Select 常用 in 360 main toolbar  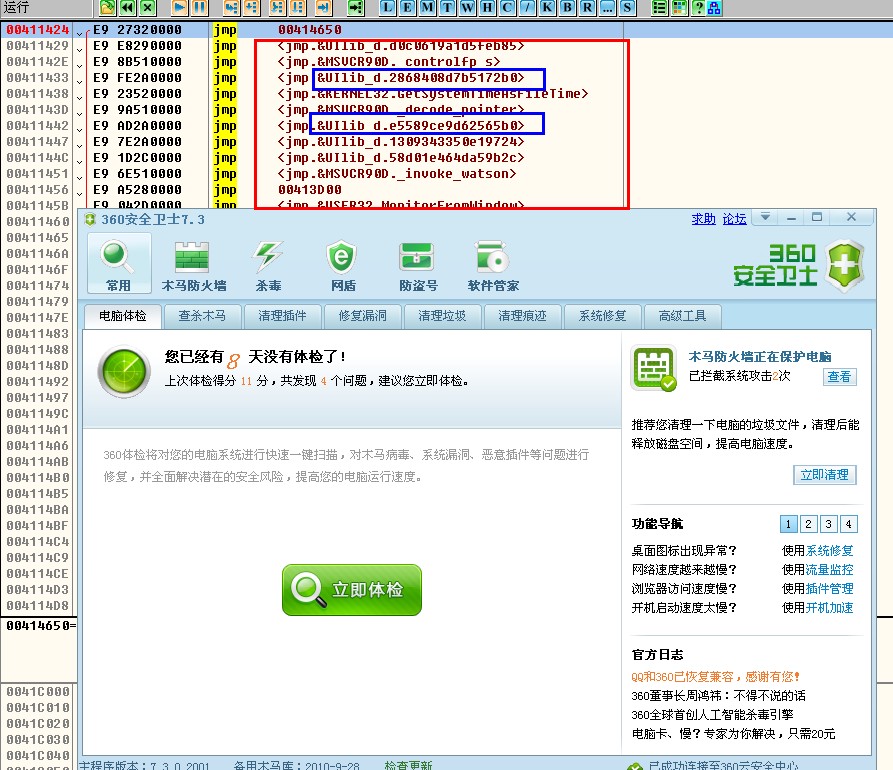pyautogui.click(x=119, y=264)
